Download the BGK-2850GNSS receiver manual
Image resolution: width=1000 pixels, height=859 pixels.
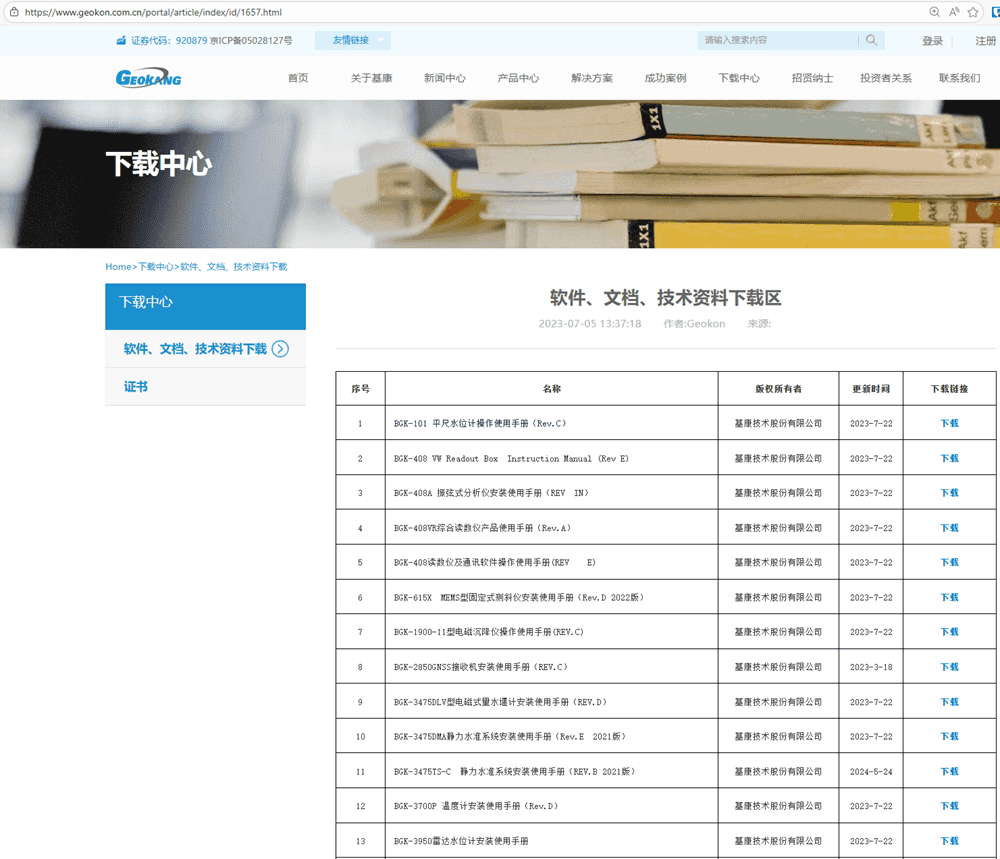[949, 667]
